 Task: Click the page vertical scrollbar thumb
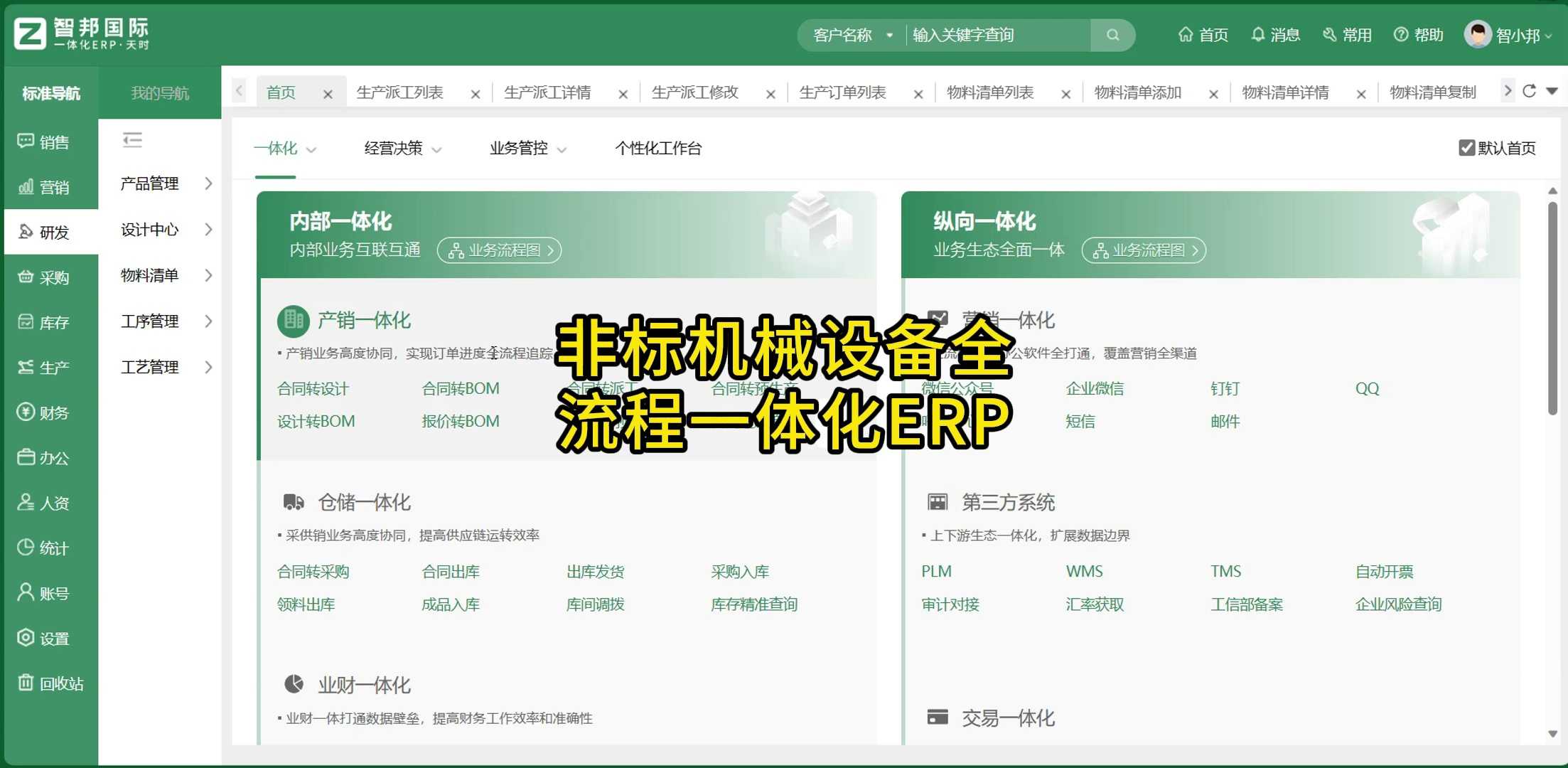coord(1552,307)
